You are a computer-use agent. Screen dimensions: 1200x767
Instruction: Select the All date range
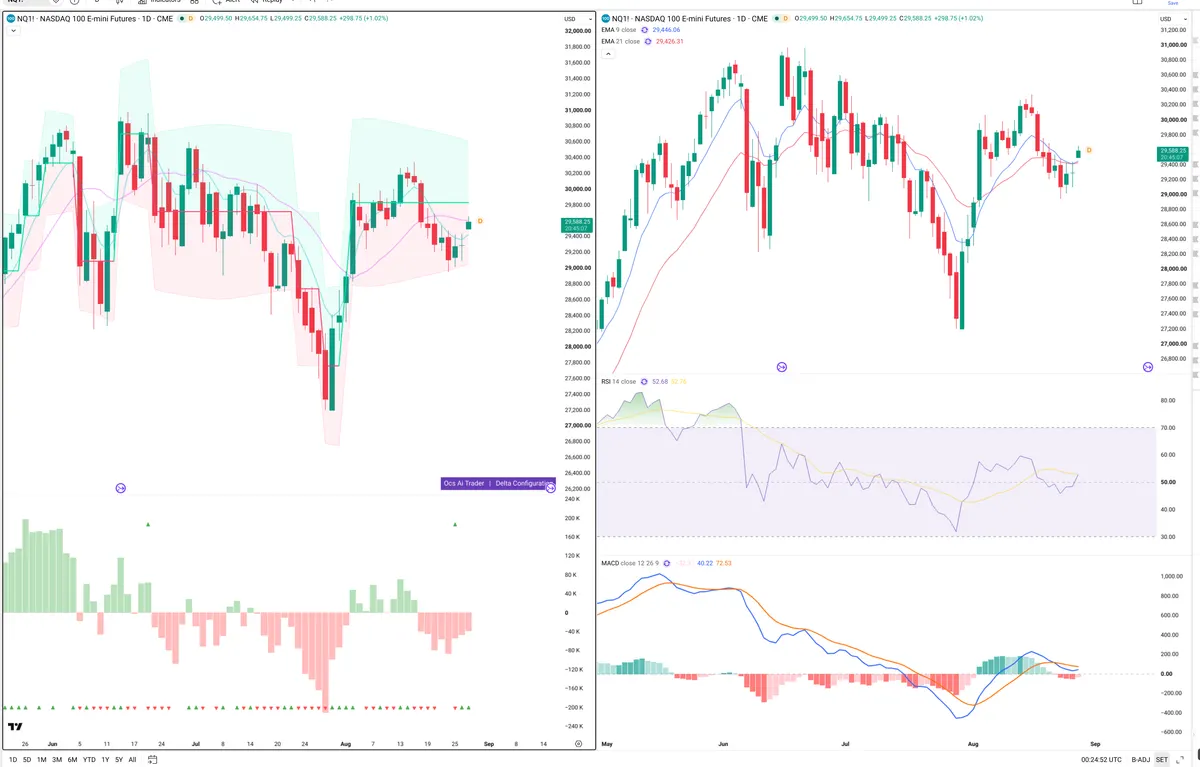(132, 760)
